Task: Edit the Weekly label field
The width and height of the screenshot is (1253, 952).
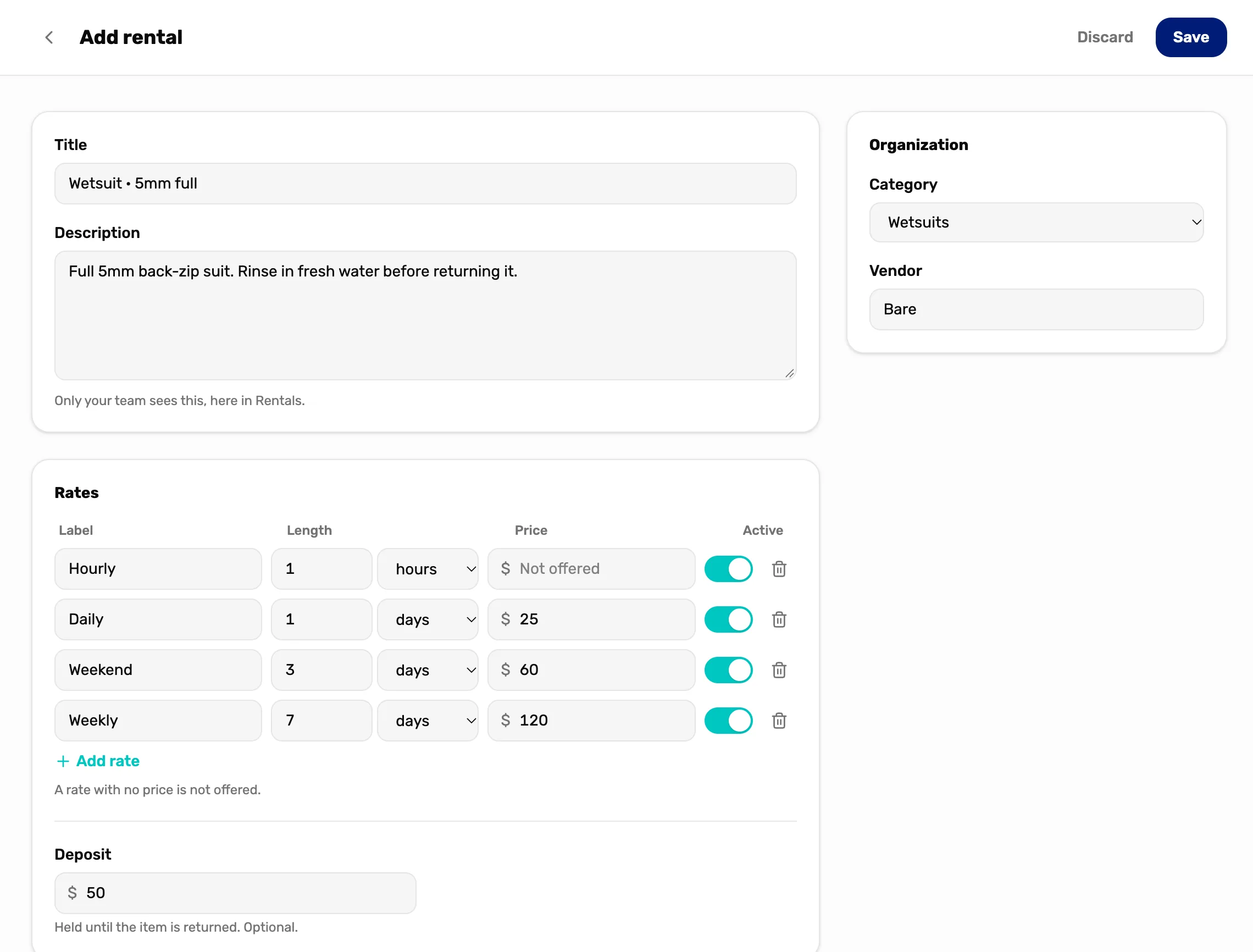Action: (158, 721)
